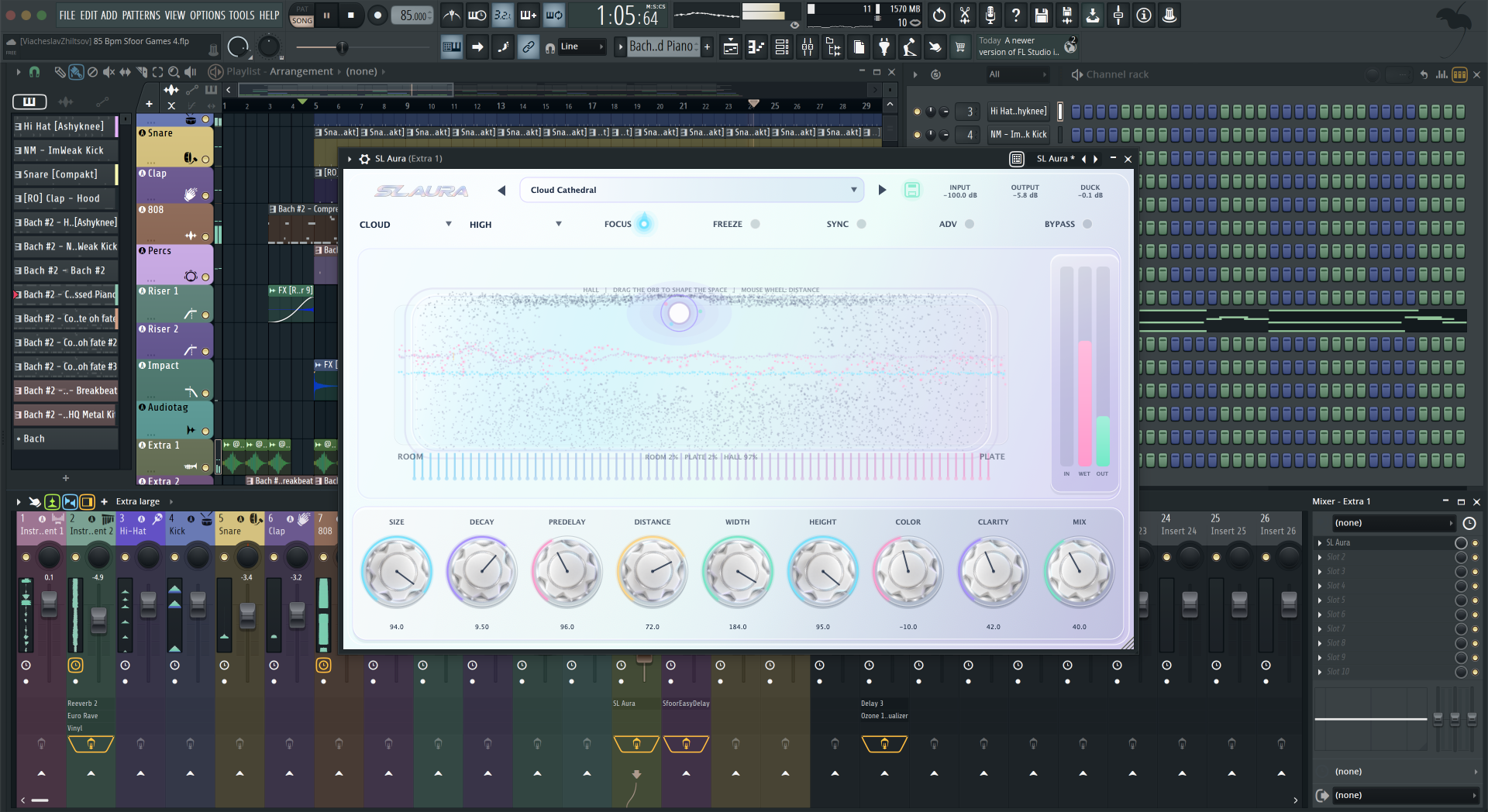The height and width of the screenshot is (812, 1488).
Task: Enable the SYNC toggle in SL Aura
Action: (x=861, y=224)
